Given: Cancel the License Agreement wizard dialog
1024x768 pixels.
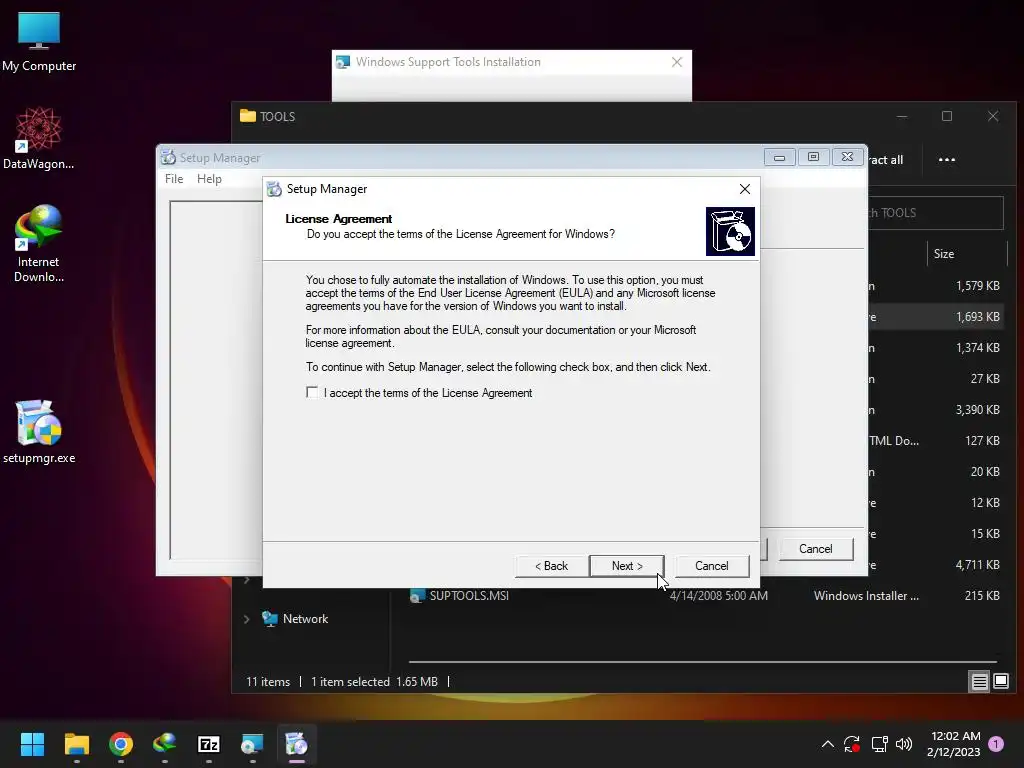Looking at the screenshot, I should 711,566.
